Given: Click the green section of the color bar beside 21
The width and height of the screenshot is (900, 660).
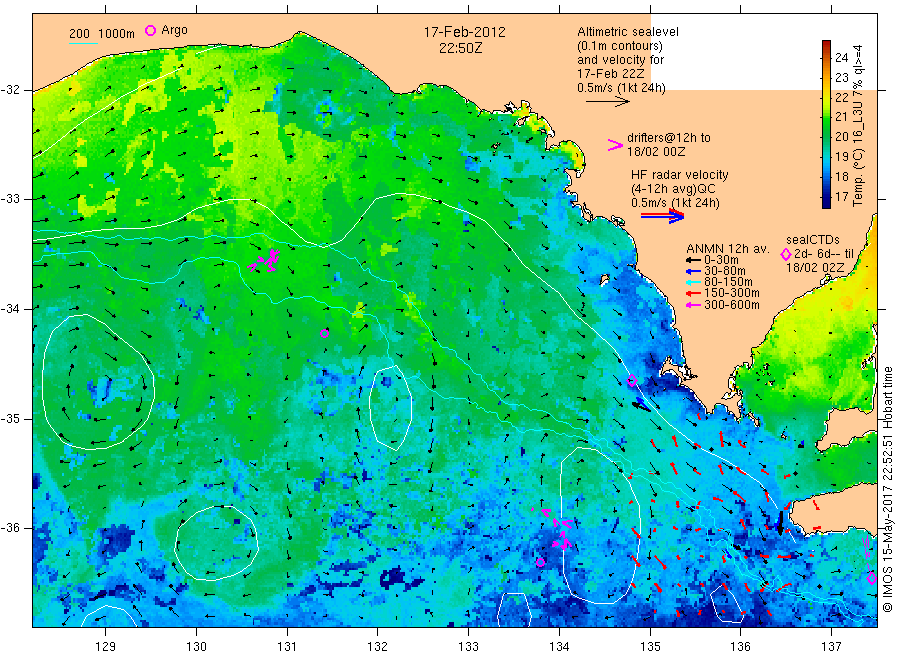Looking at the screenshot, I should pyautogui.click(x=826, y=117).
